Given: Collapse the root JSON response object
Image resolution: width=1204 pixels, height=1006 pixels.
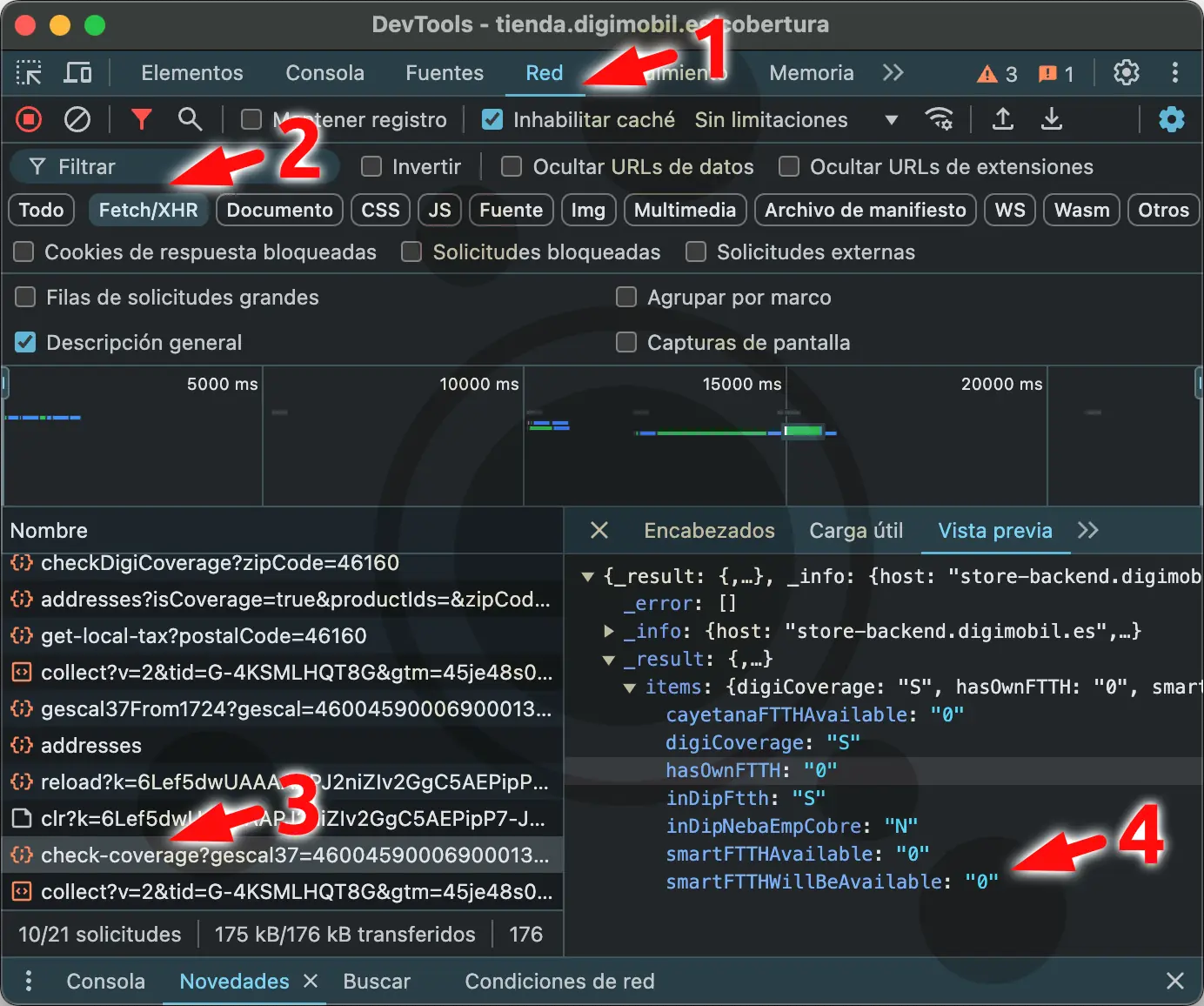Looking at the screenshot, I should click(588, 576).
